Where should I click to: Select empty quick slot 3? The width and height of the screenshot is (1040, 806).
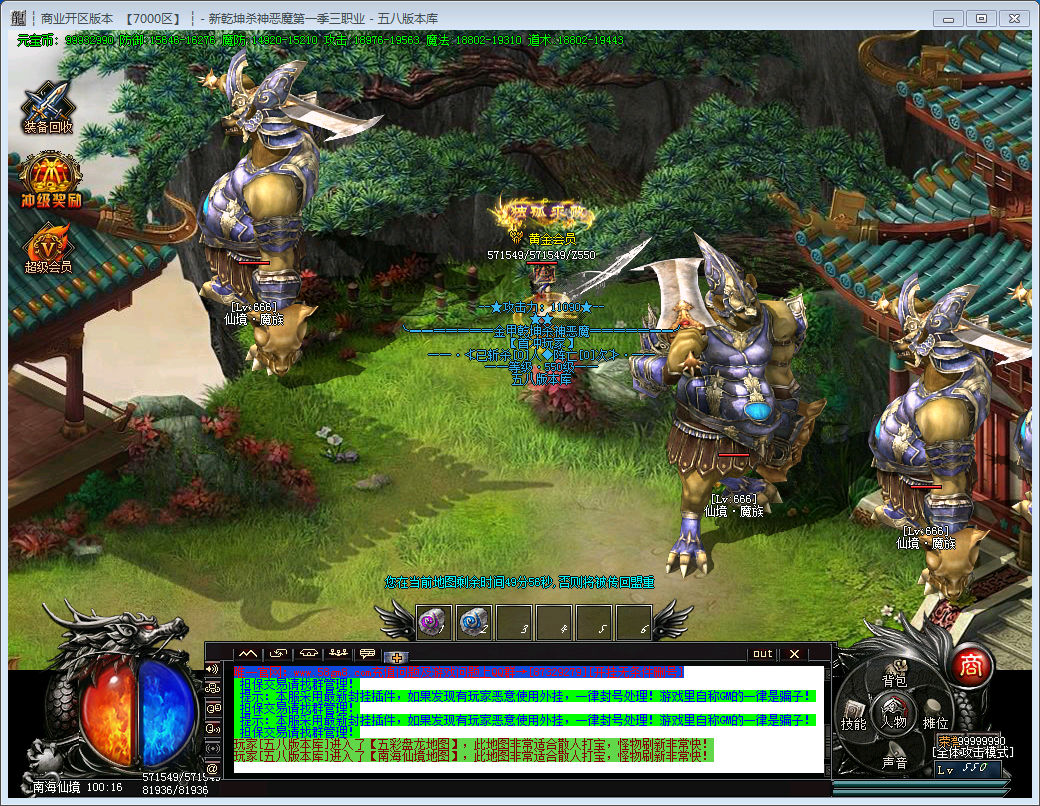514,623
